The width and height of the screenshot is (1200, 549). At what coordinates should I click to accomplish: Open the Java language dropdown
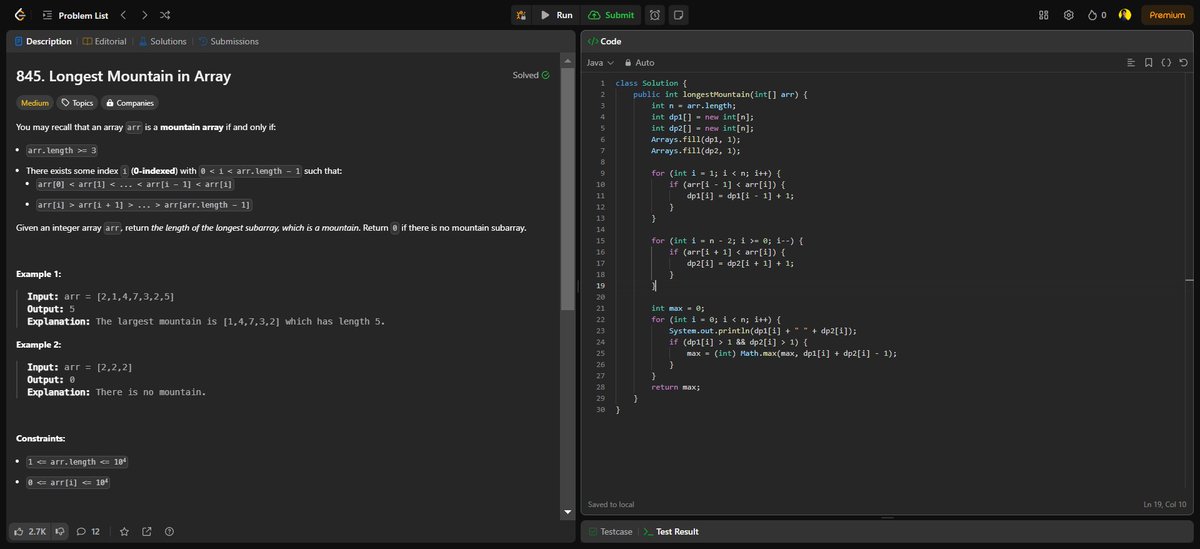[x=599, y=63]
